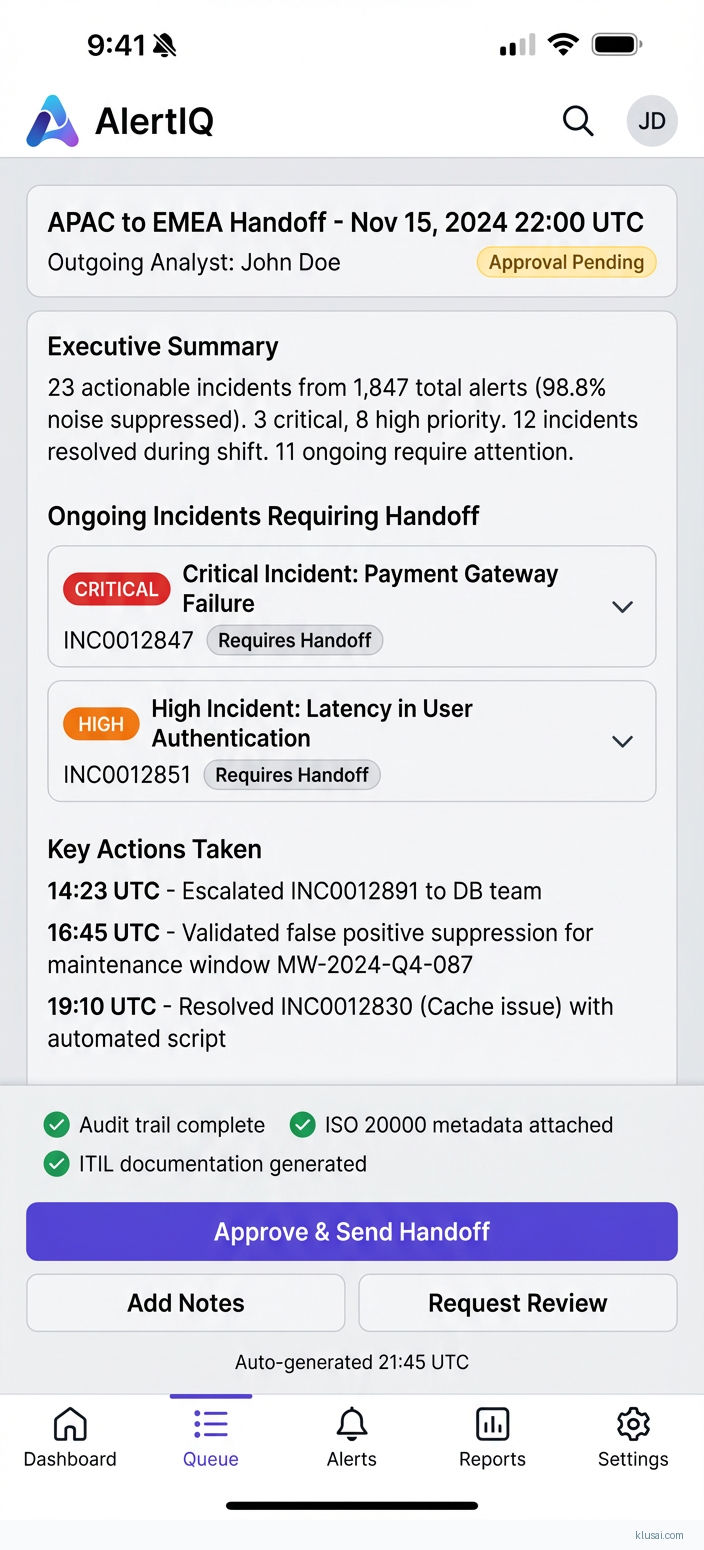Open search using the magnifier icon

coord(578,120)
